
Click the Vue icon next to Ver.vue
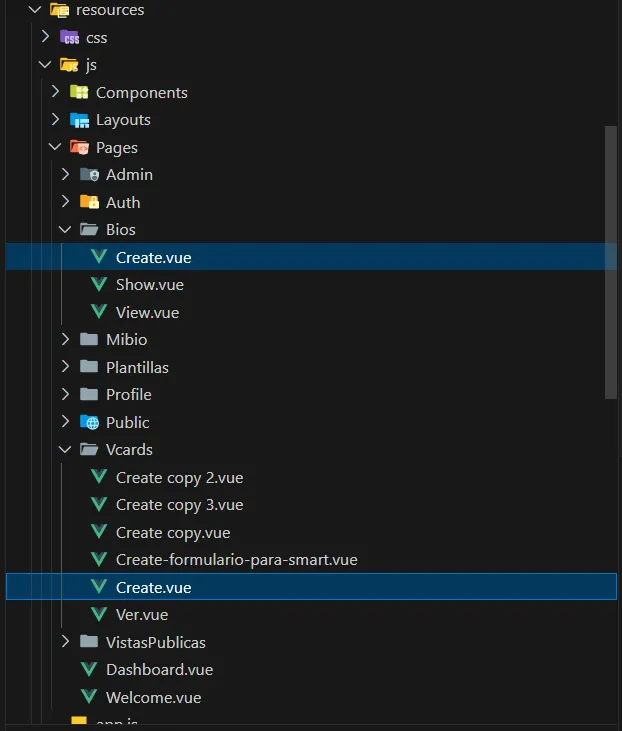click(x=99, y=614)
